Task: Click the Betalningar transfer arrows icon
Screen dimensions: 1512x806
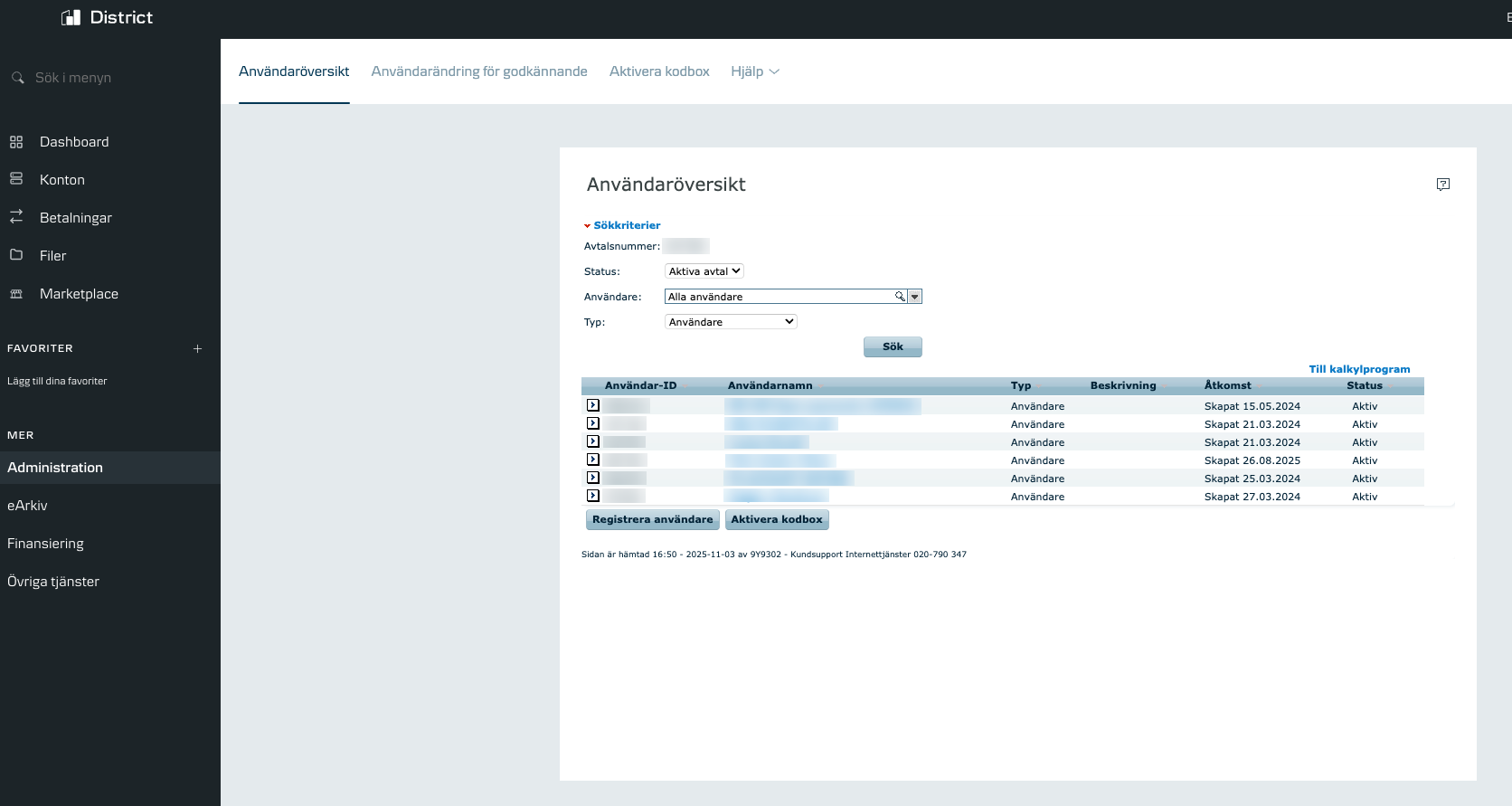Action: pos(16,217)
